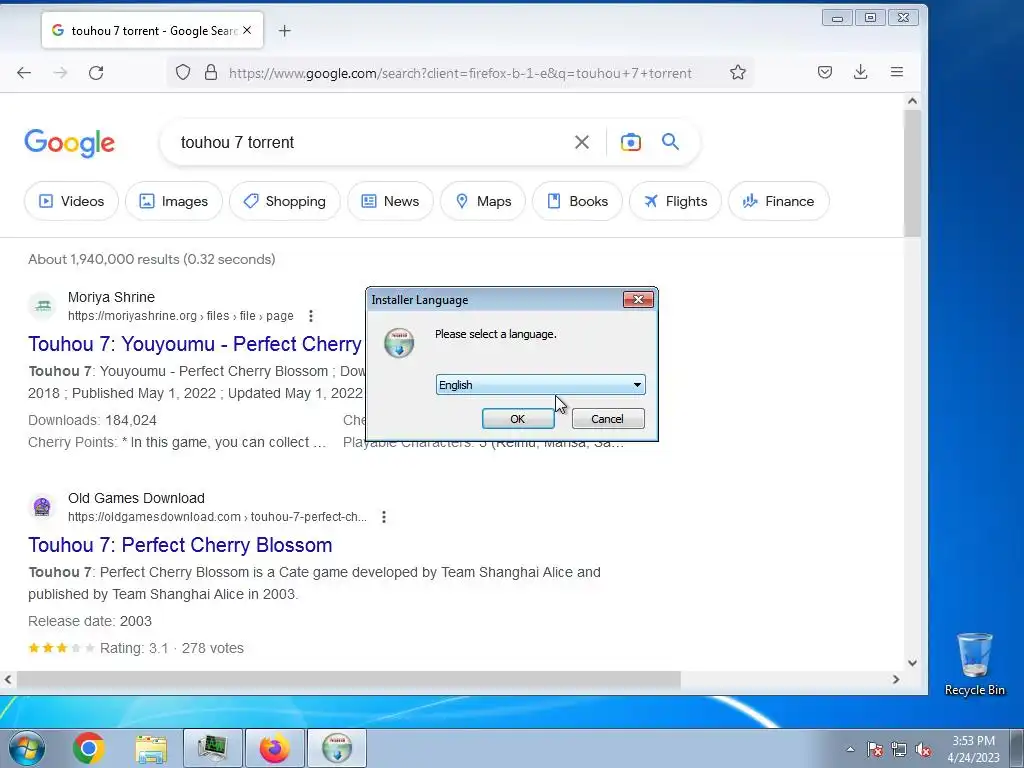This screenshot has width=1024, height=768.
Task: Filter results by Flights
Action: pyautogui.click(x=675, y=201)
